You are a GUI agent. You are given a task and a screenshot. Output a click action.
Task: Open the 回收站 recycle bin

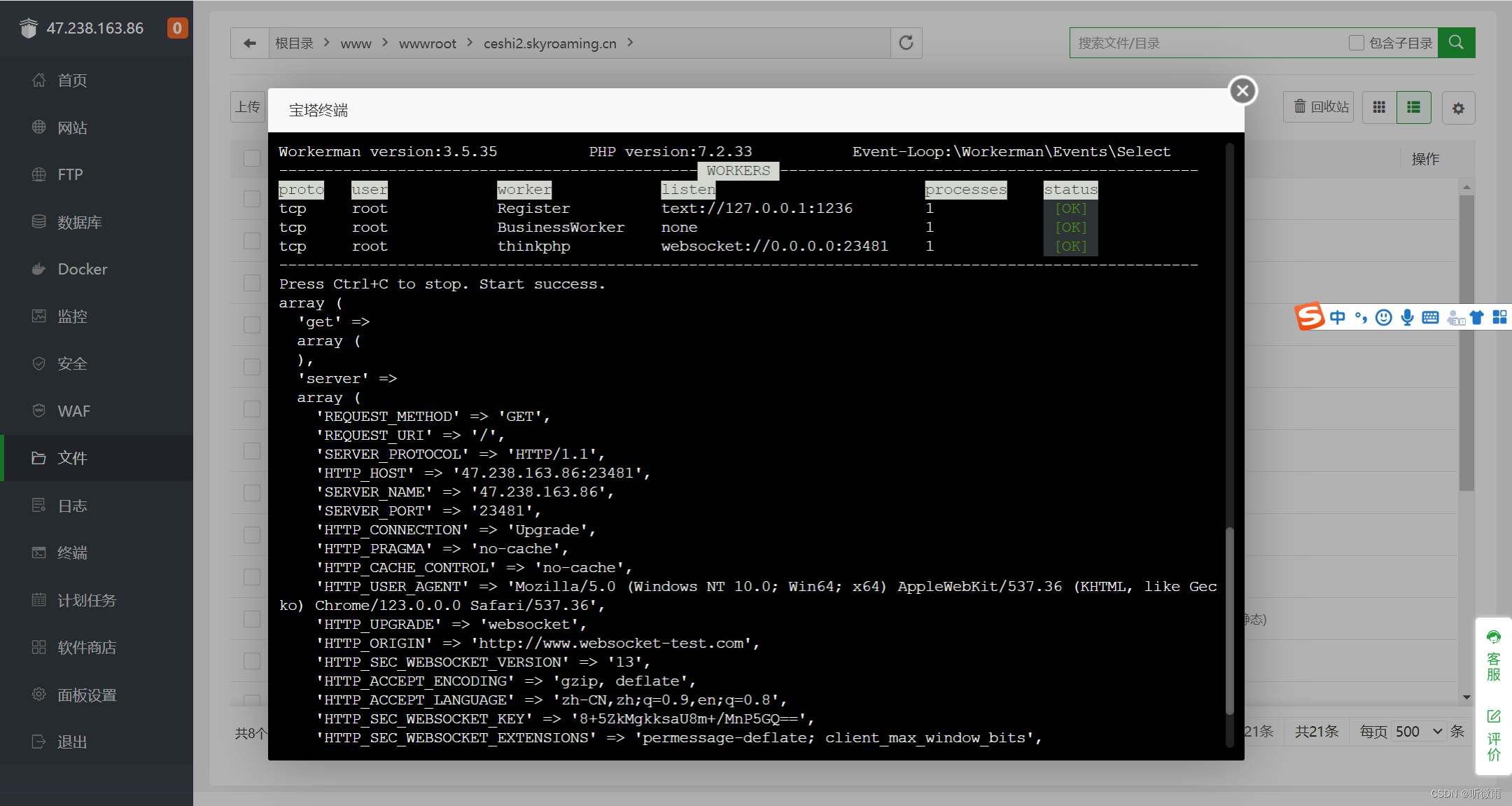pos(1320,107)
